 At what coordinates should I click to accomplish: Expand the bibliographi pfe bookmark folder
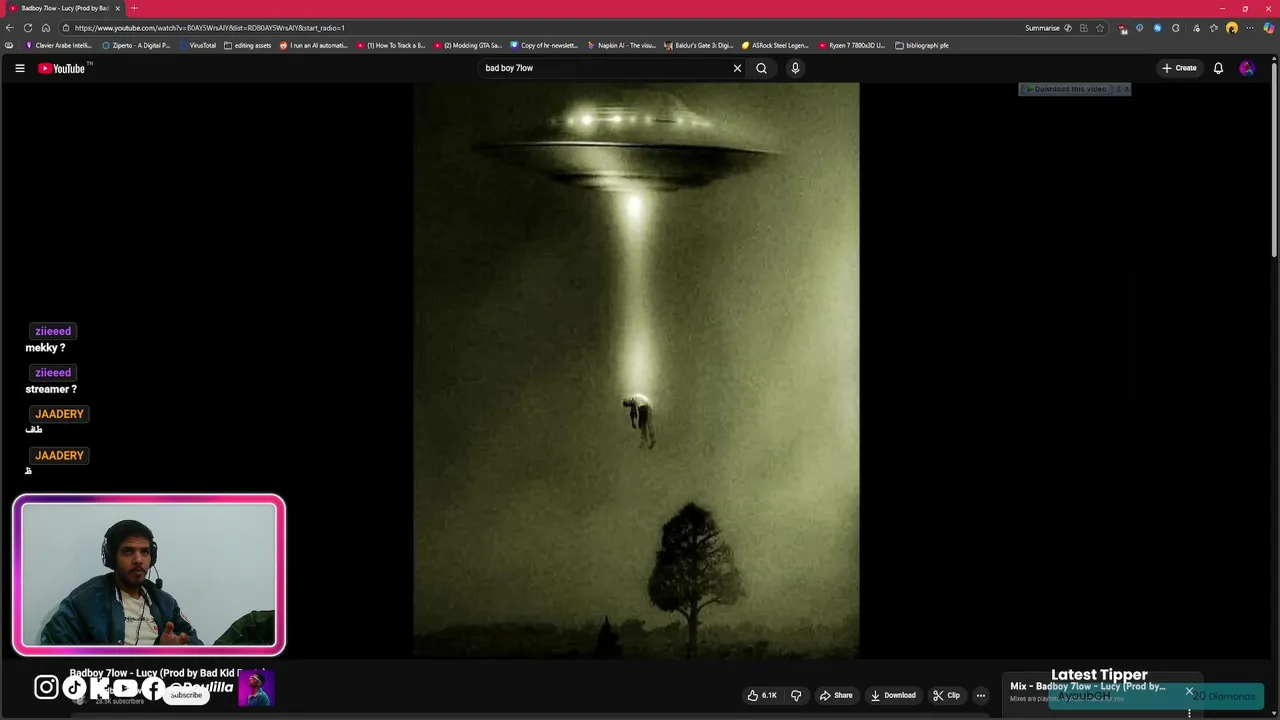coord(922,45)
